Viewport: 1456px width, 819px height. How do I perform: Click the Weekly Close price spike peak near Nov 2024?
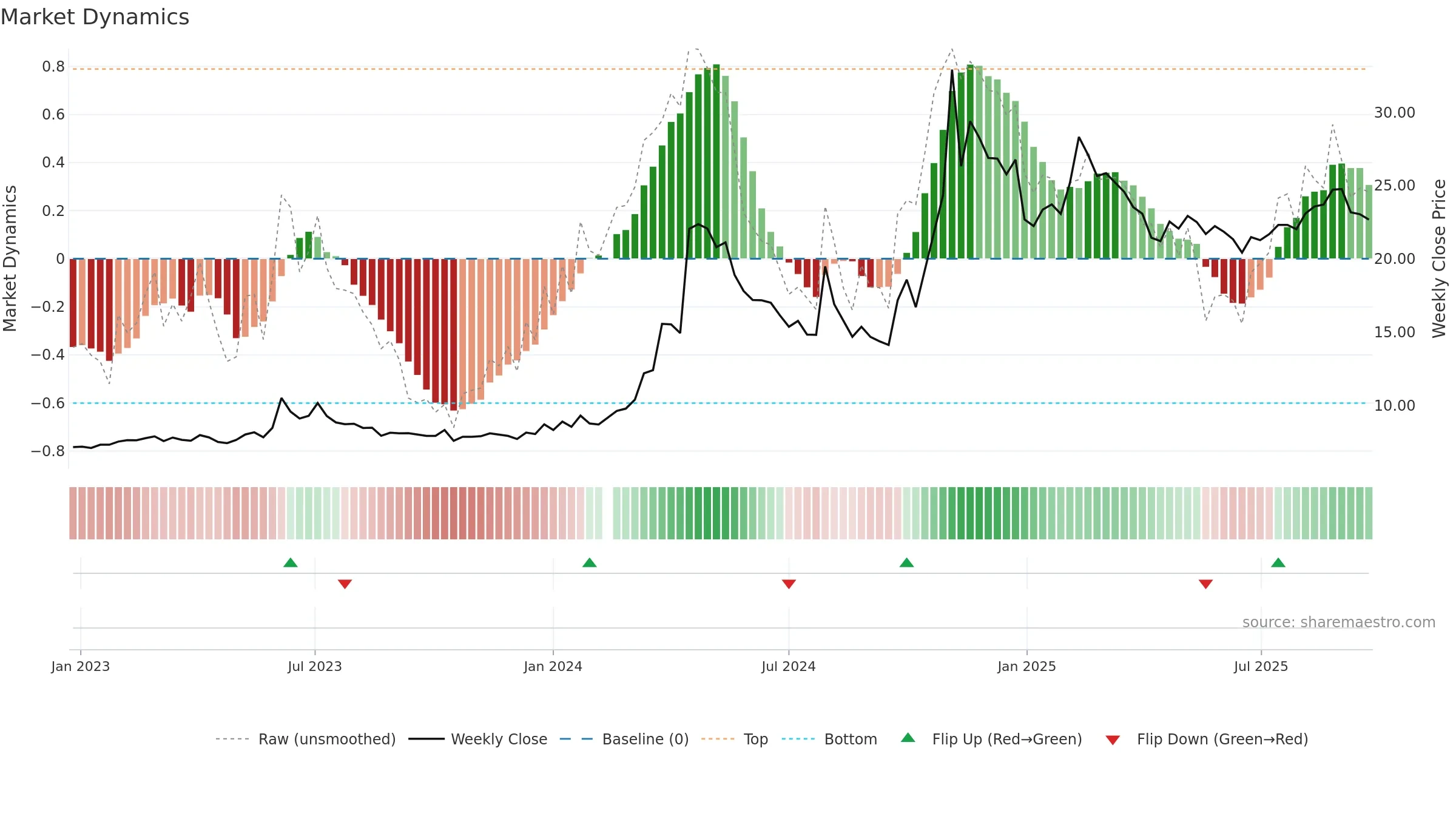tap(952, 72)
